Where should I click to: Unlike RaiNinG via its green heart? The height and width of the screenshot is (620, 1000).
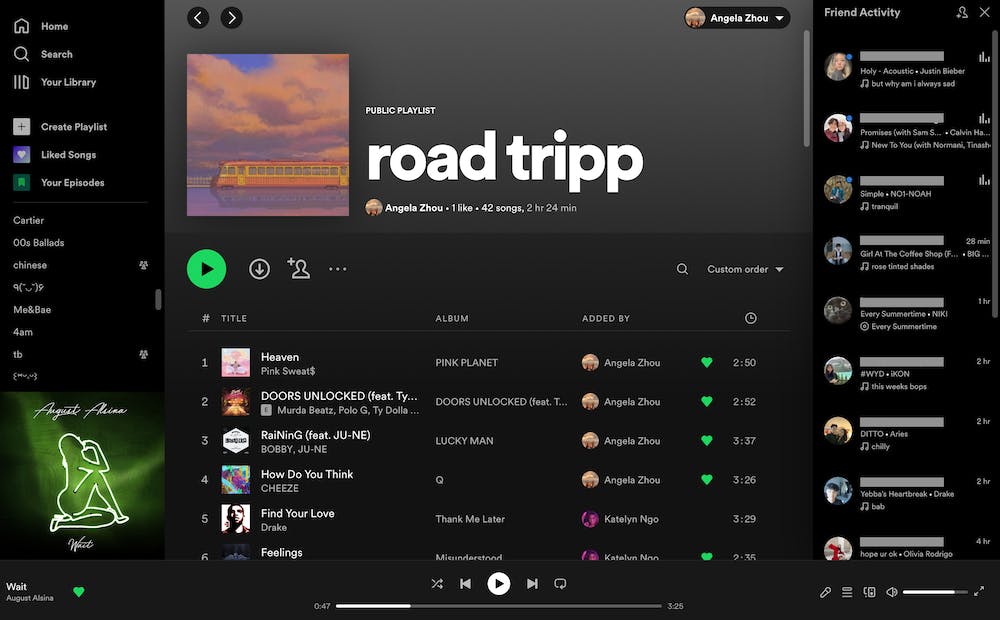click(707, 441)
